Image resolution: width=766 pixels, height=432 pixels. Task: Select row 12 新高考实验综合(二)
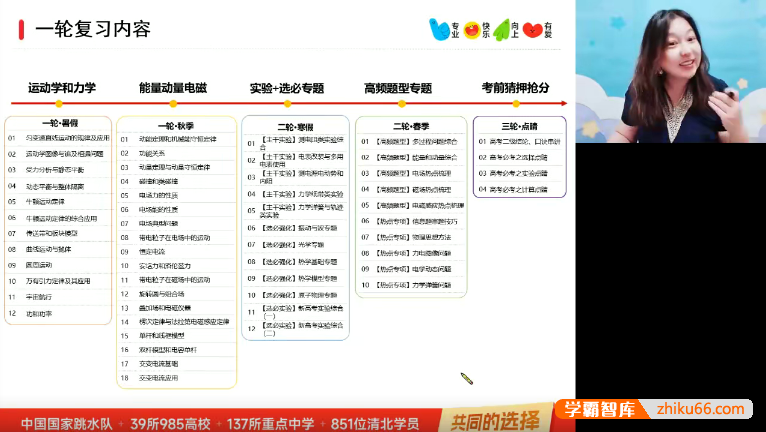point(296,329)
